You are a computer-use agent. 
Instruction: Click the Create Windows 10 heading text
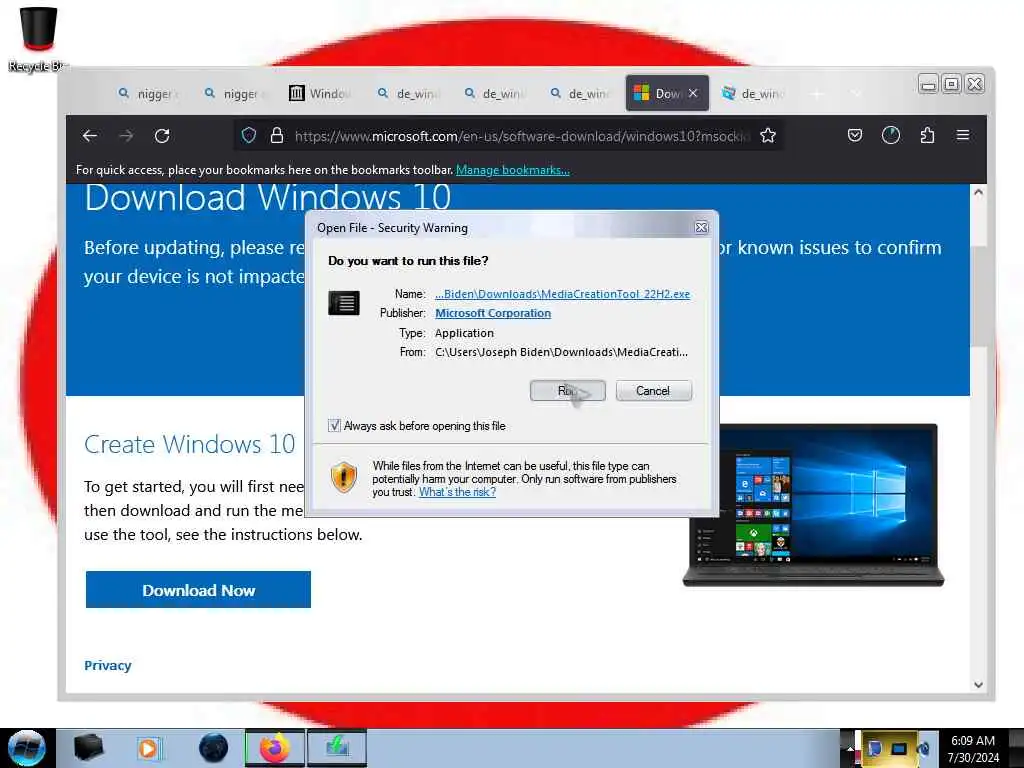click(189, 444)
